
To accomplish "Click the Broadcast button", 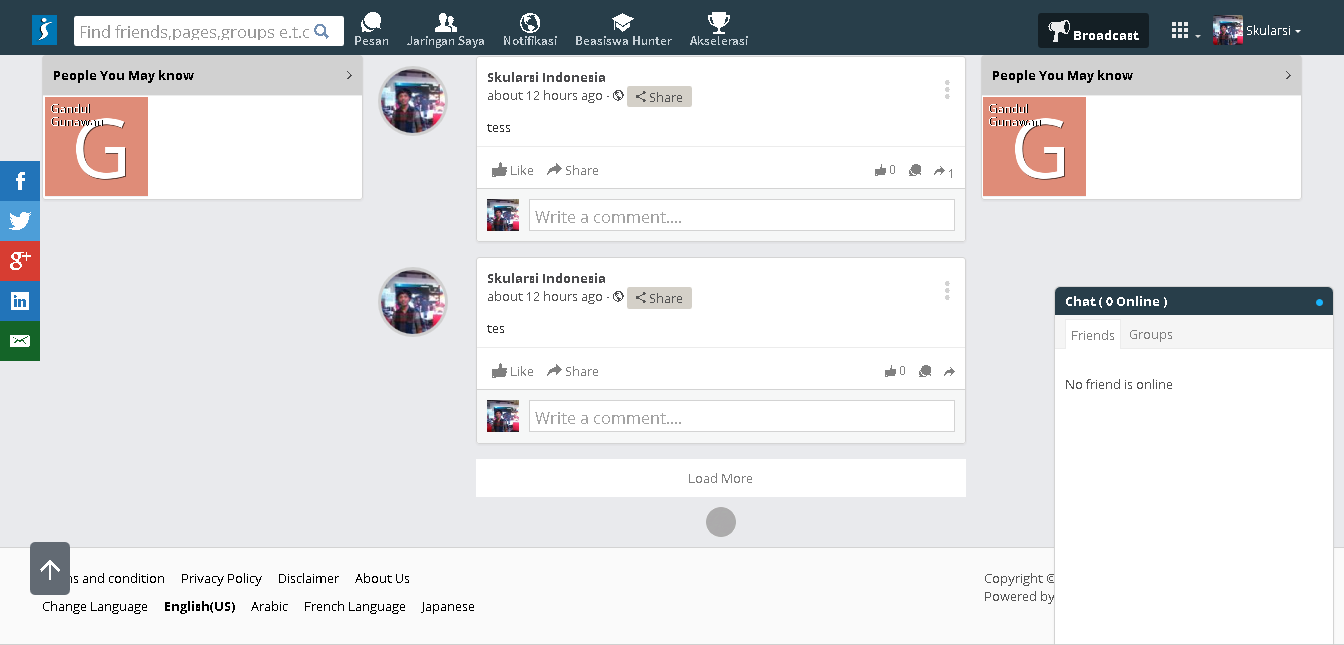I will coord(1093,32).
